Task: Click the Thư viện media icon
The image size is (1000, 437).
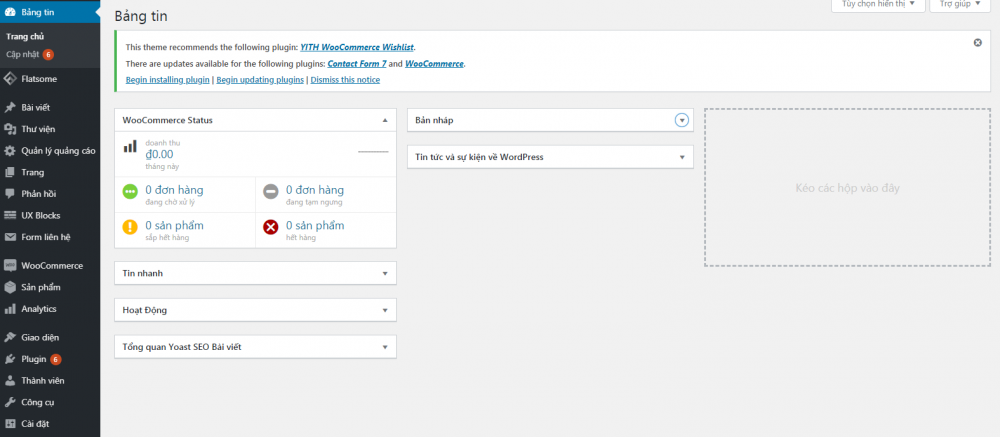Action: tap(10, 129)
